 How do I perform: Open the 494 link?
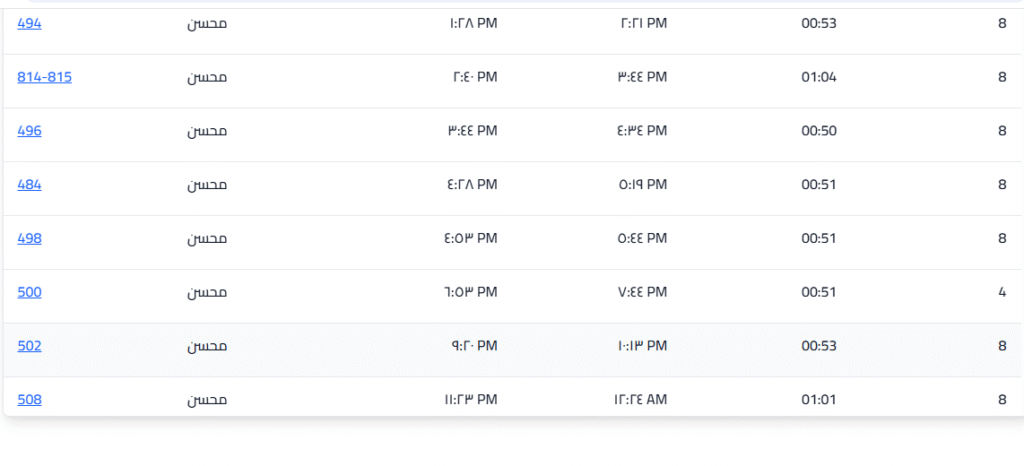29,22
